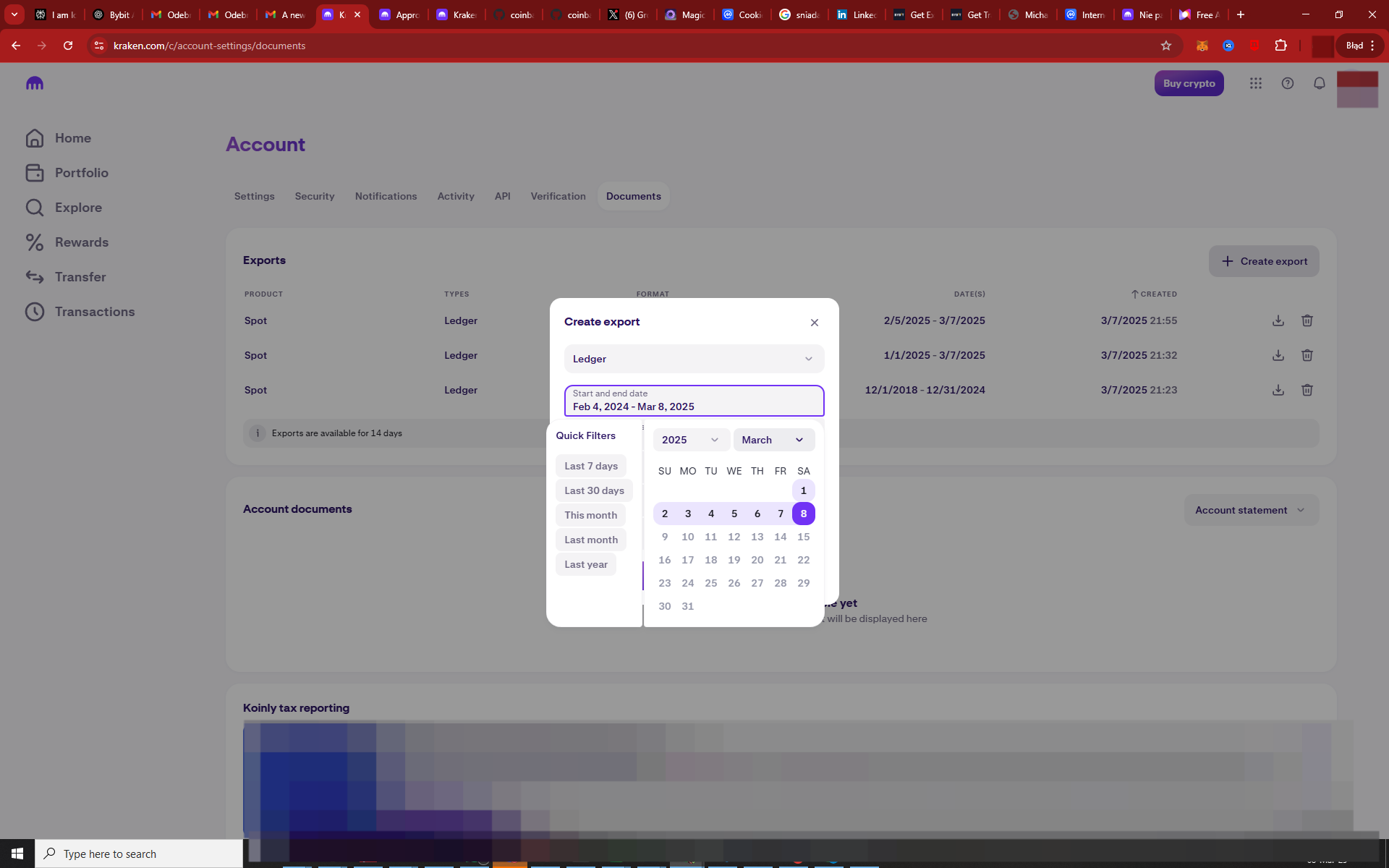1389x868 pixels.
Task: Click the exports info icon
Action: point(257,433)
